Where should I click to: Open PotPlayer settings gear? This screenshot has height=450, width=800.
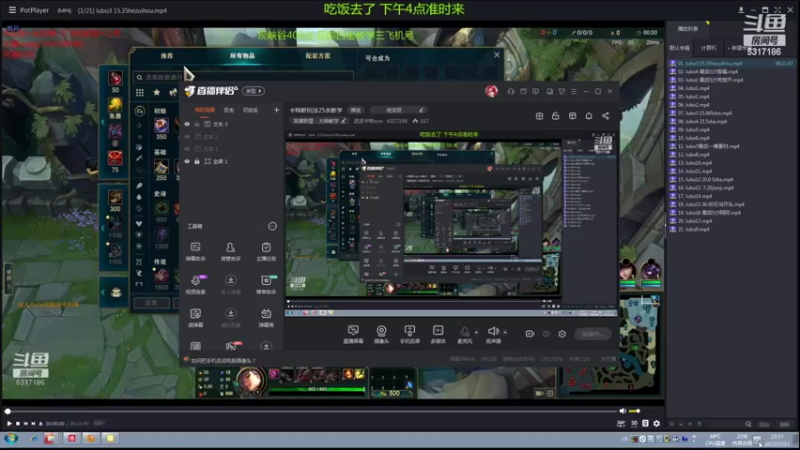657,423
